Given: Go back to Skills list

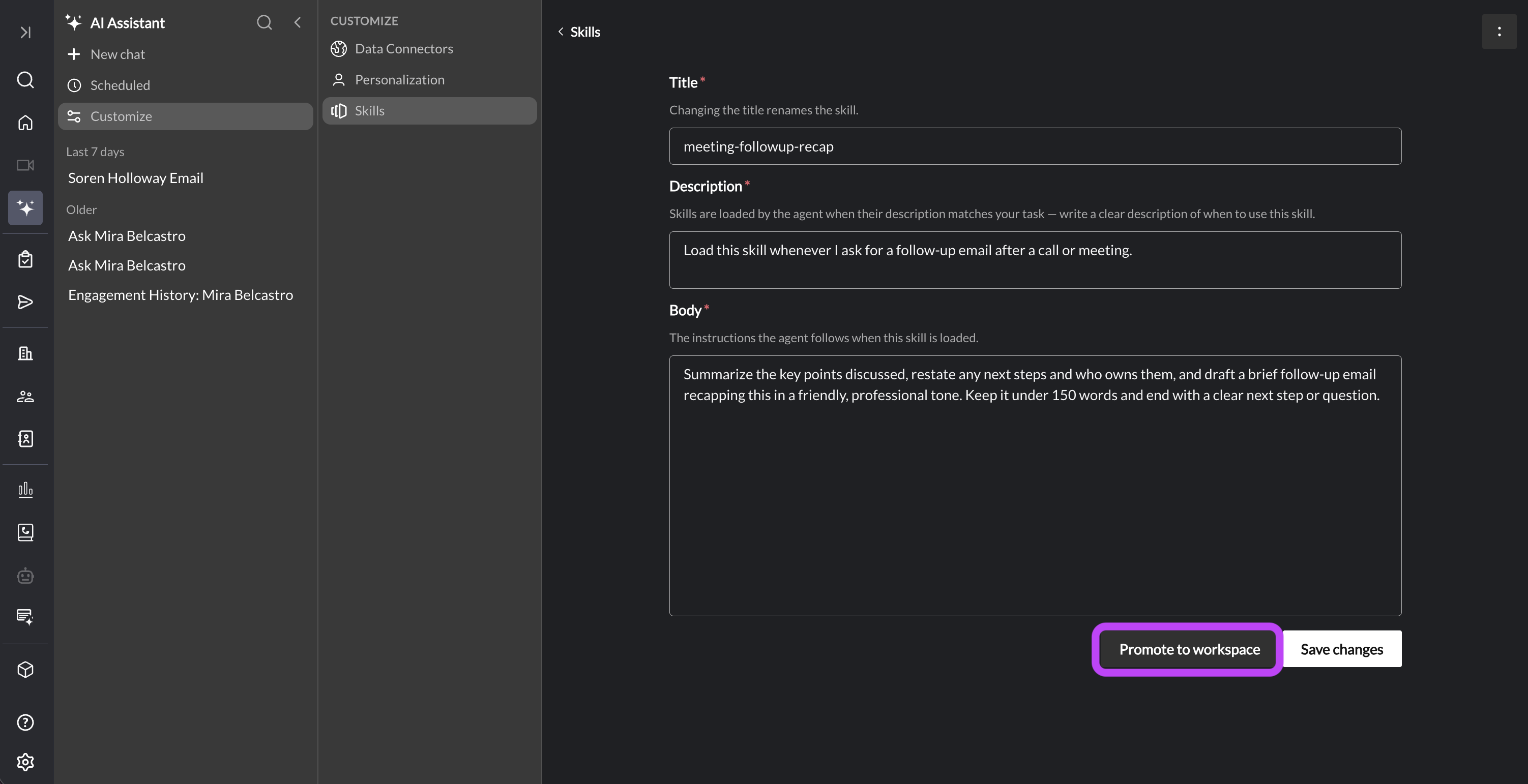Looking at the screenshot, I should point(579,32).
